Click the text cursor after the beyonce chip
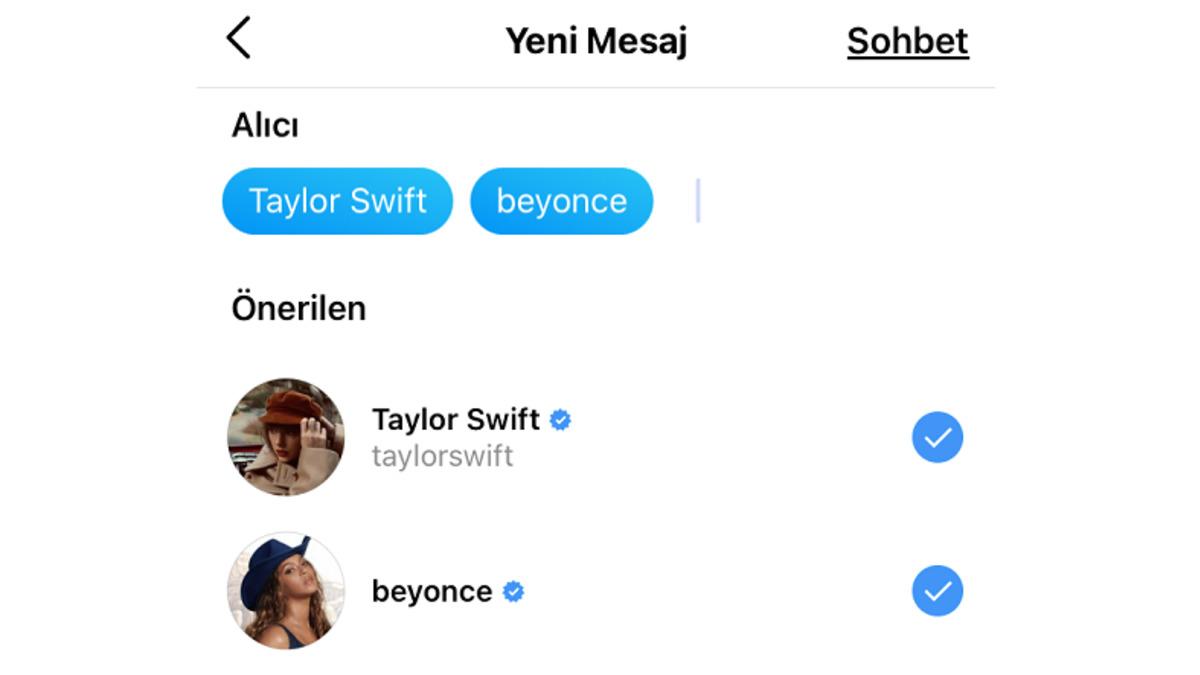This screenshot has width=1200, height=675. (698, 201)
